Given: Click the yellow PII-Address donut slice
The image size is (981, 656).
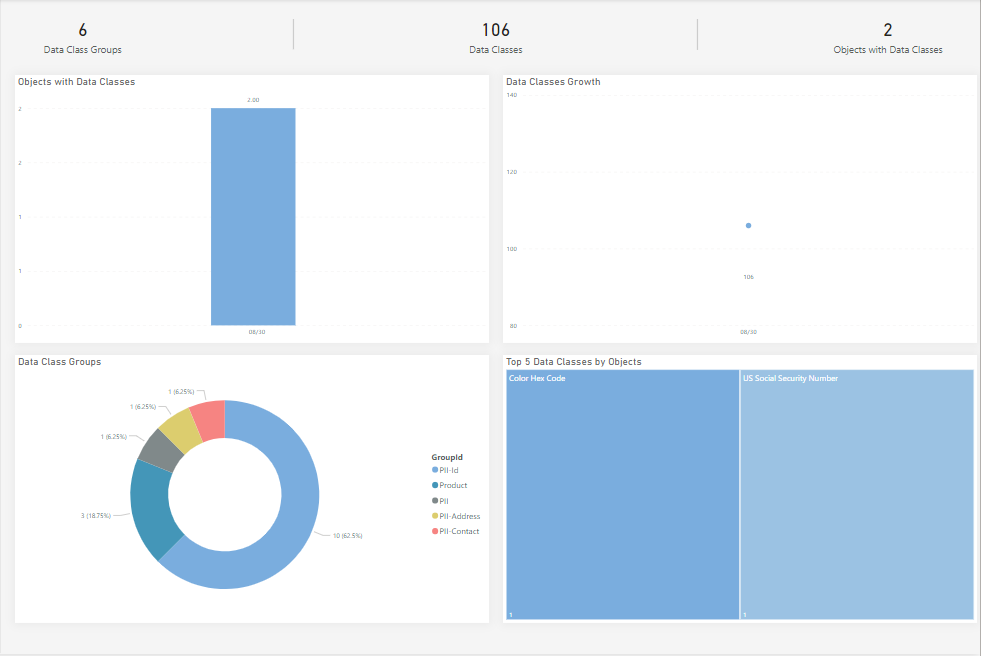Looking at the screenshot, I should coord(179,427).
